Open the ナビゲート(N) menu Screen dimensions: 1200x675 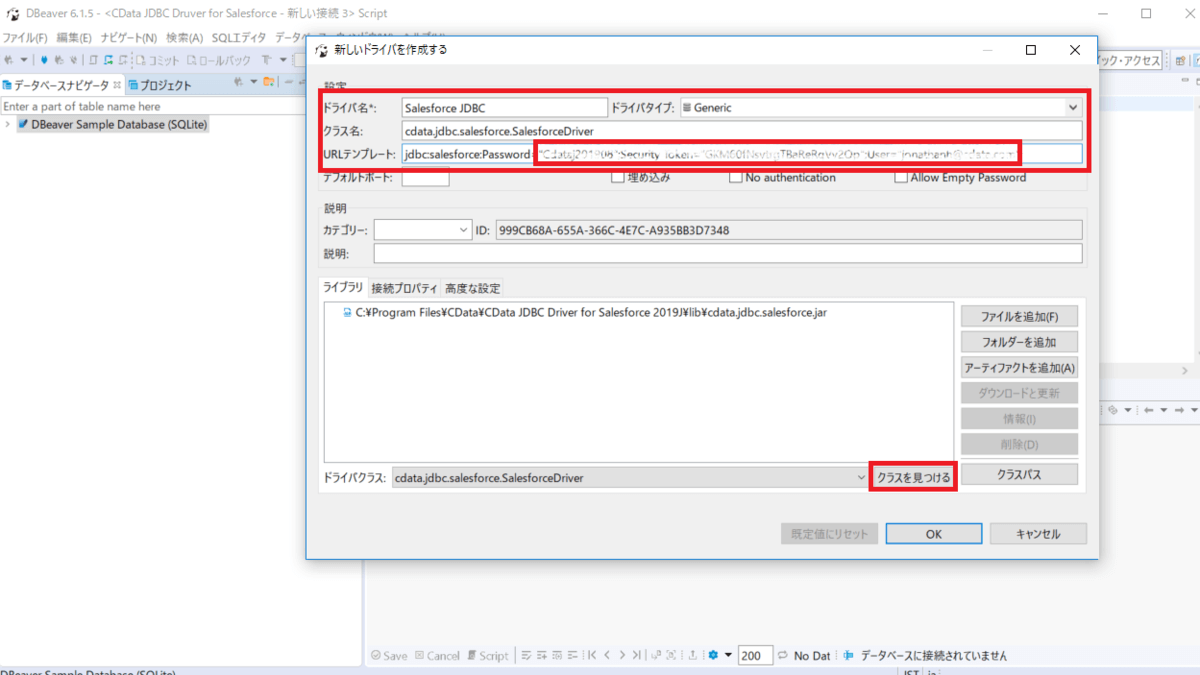tap(129, 37)
